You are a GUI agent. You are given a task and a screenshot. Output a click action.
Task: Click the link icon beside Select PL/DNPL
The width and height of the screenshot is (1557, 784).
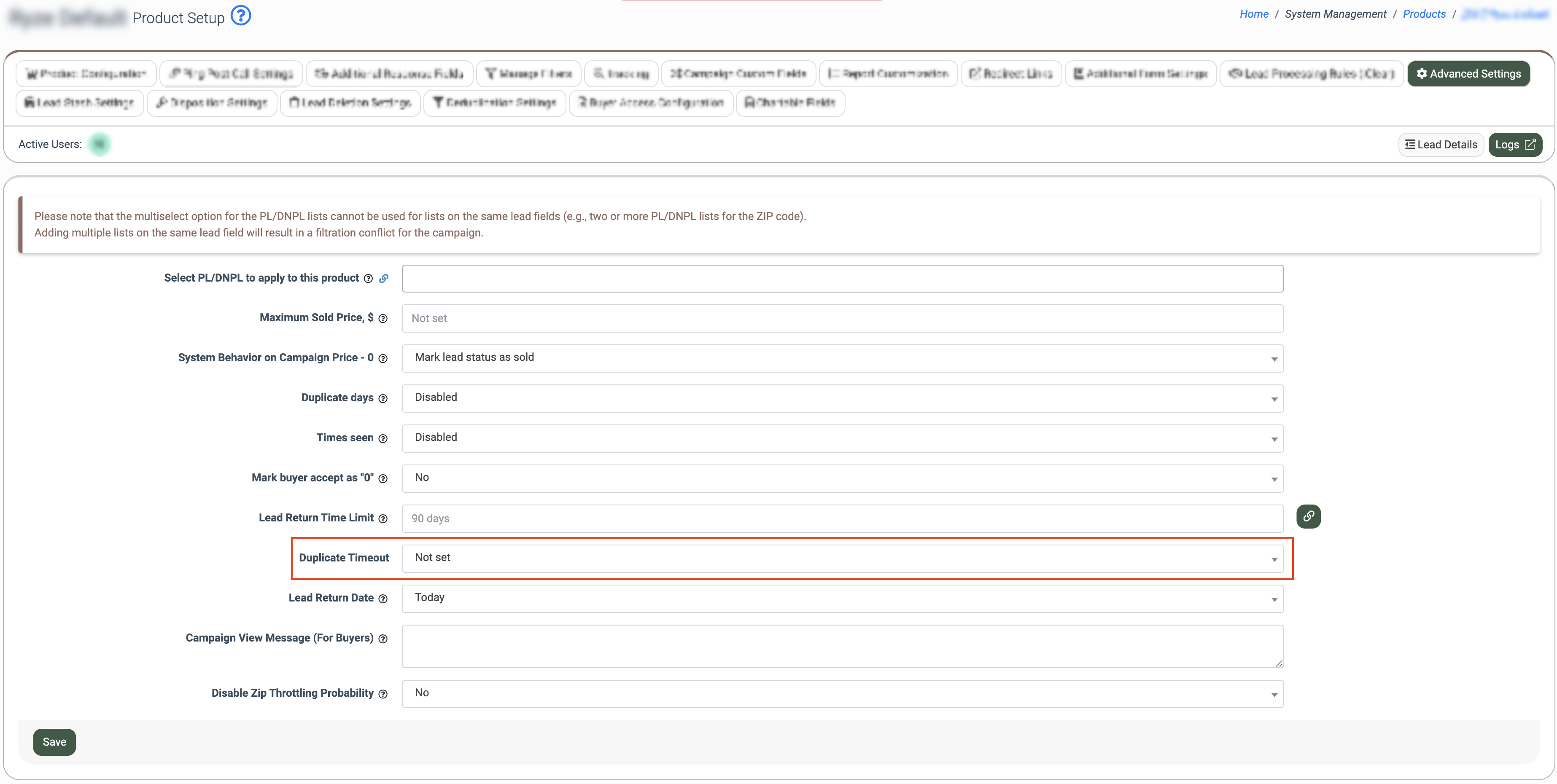point(384,279)
